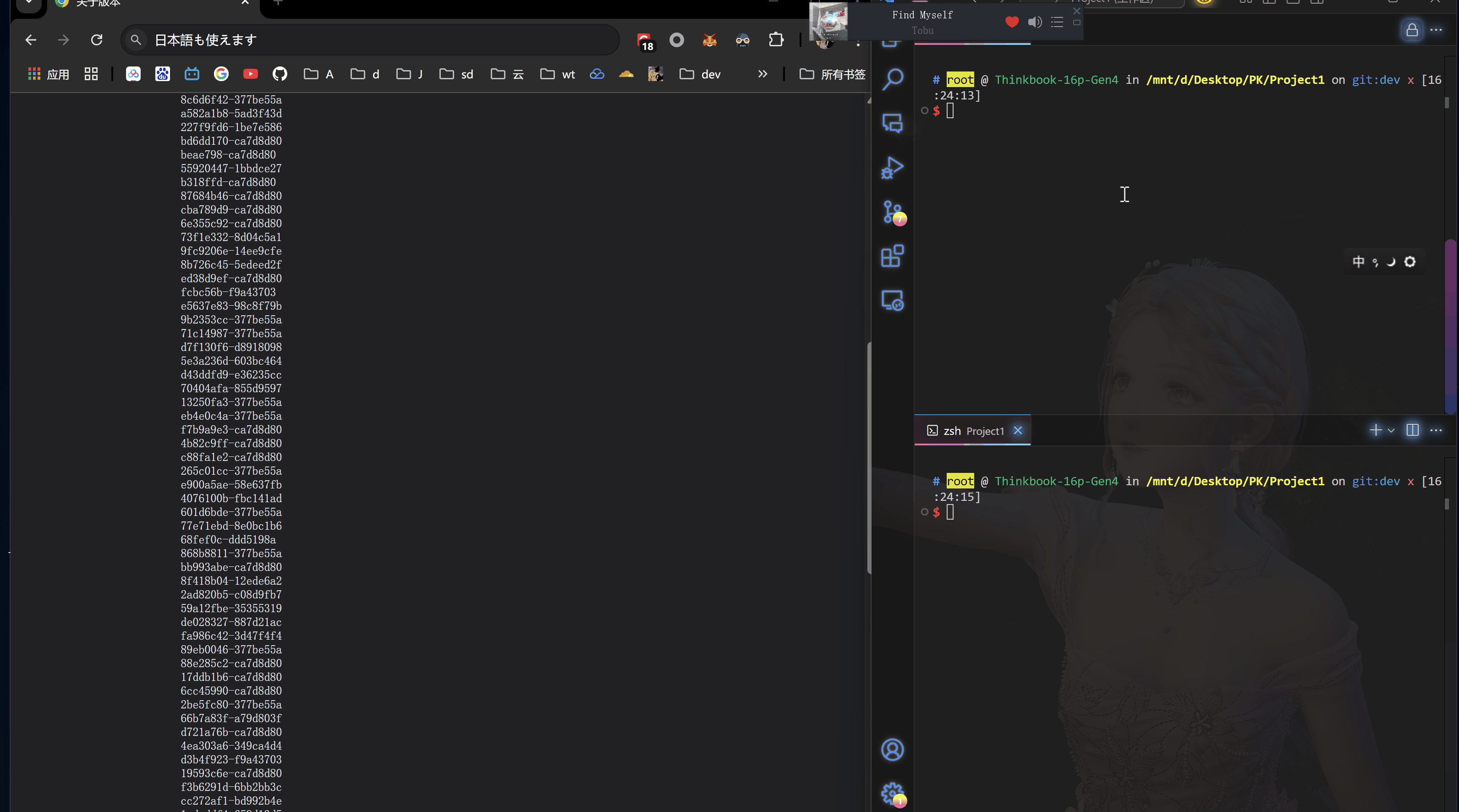Expand the d bookmark folder
This screenshot has width=1459, height=812.
tap(365, 74)
